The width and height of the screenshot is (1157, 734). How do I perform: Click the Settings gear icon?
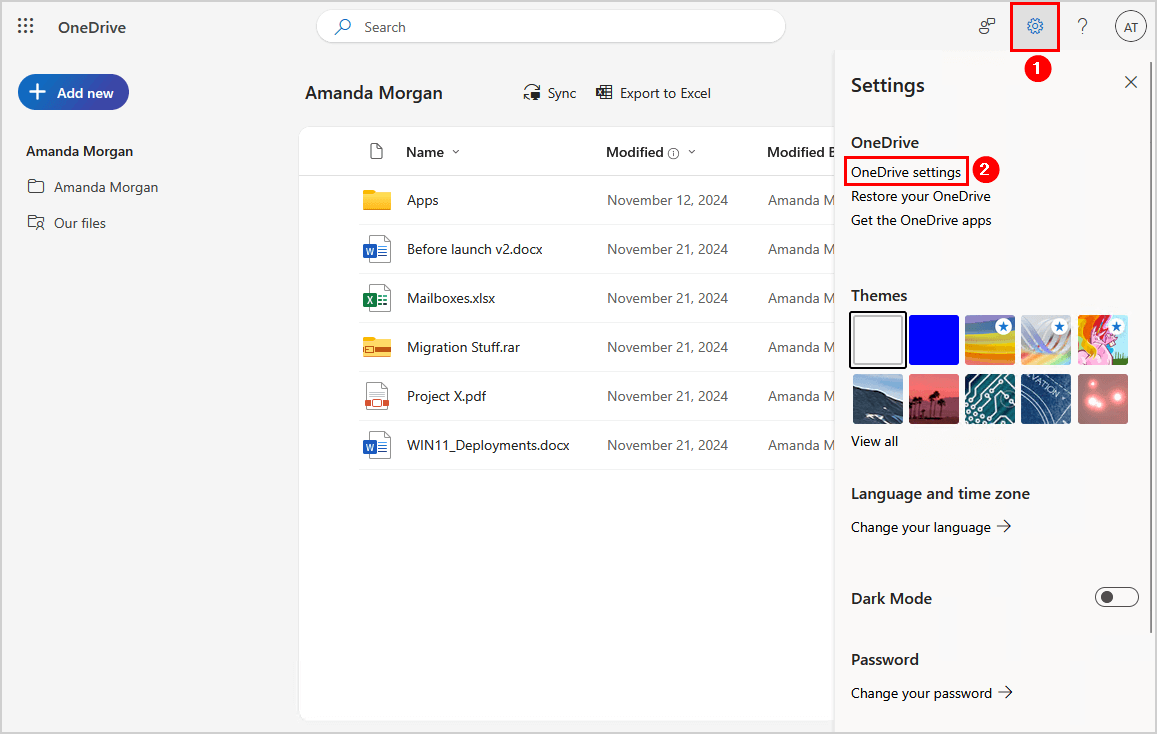click(x=1034, y=26)
